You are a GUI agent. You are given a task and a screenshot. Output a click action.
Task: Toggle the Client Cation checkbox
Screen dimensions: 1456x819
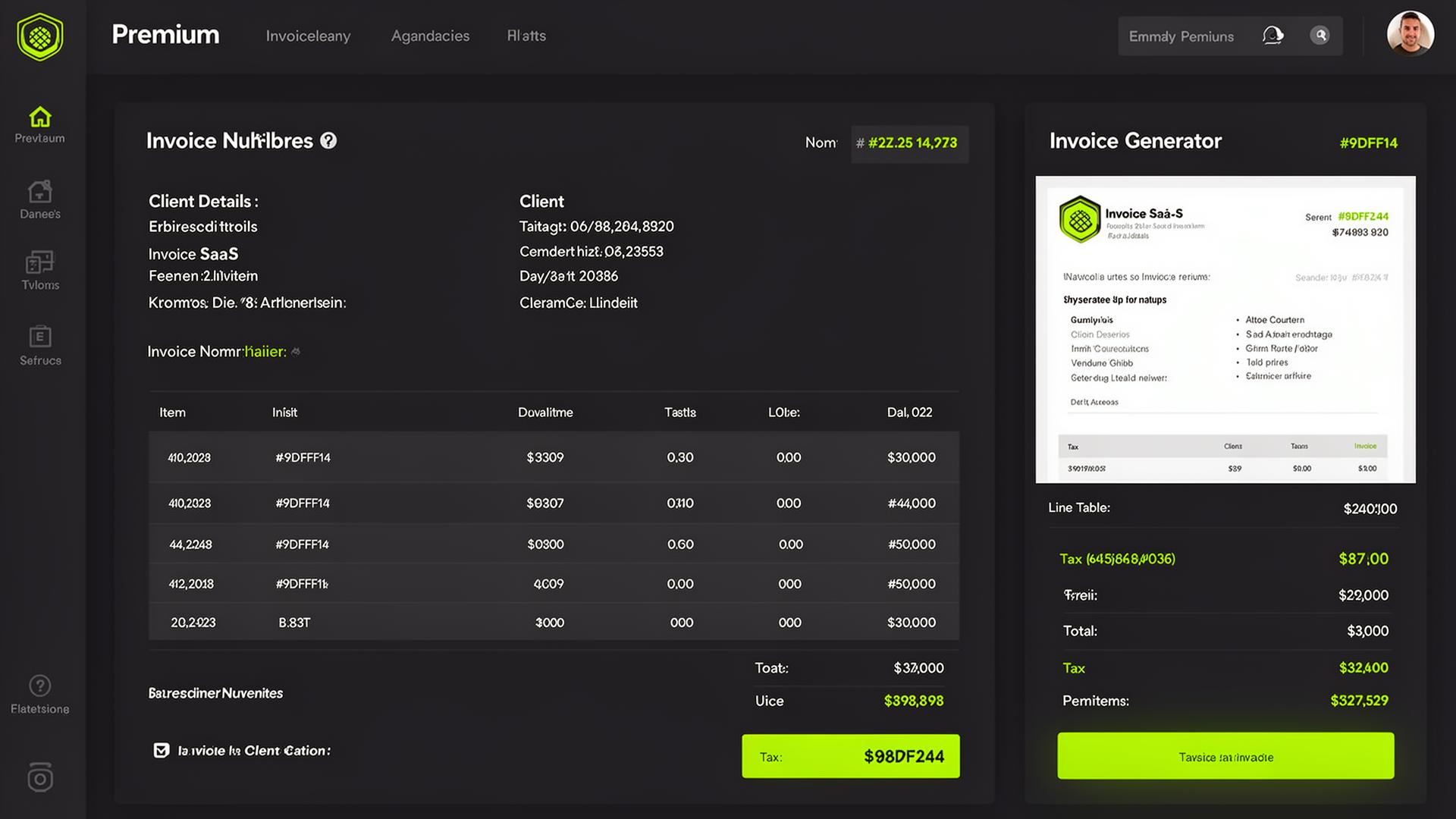(162, 751)
